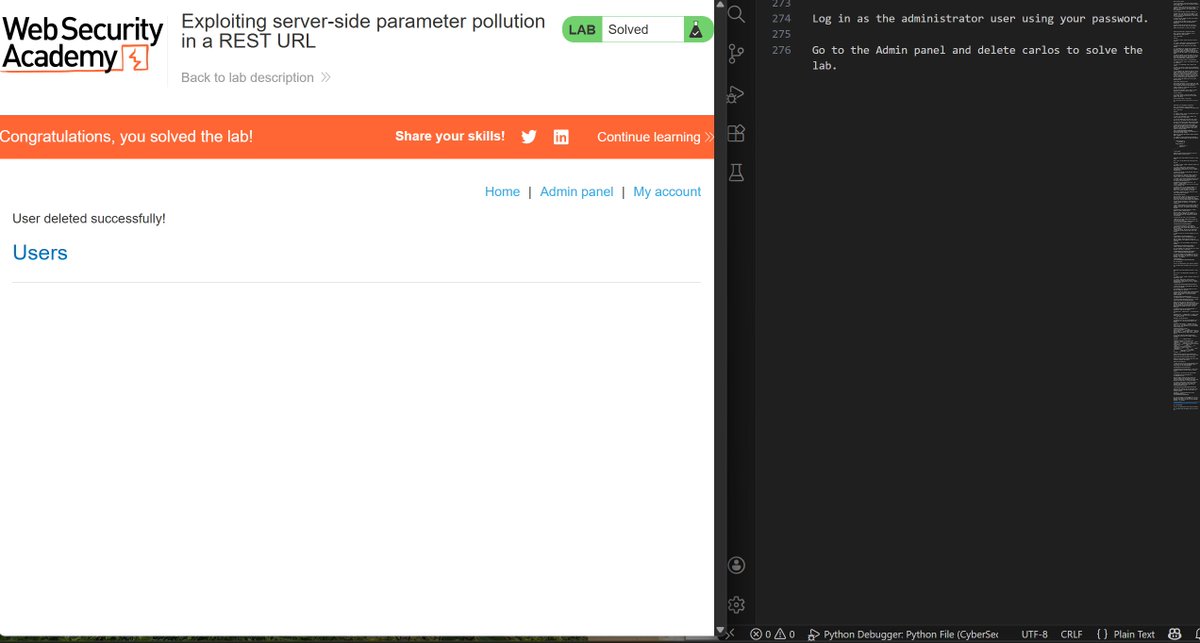Screen dimensions: 1200x643
Task: Share your lab result on Twitter
Action: coord(529,136)
